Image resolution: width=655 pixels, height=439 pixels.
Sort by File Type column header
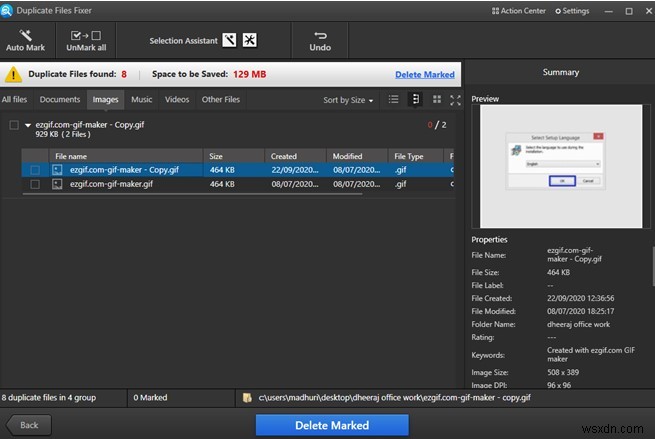[416, 156]
